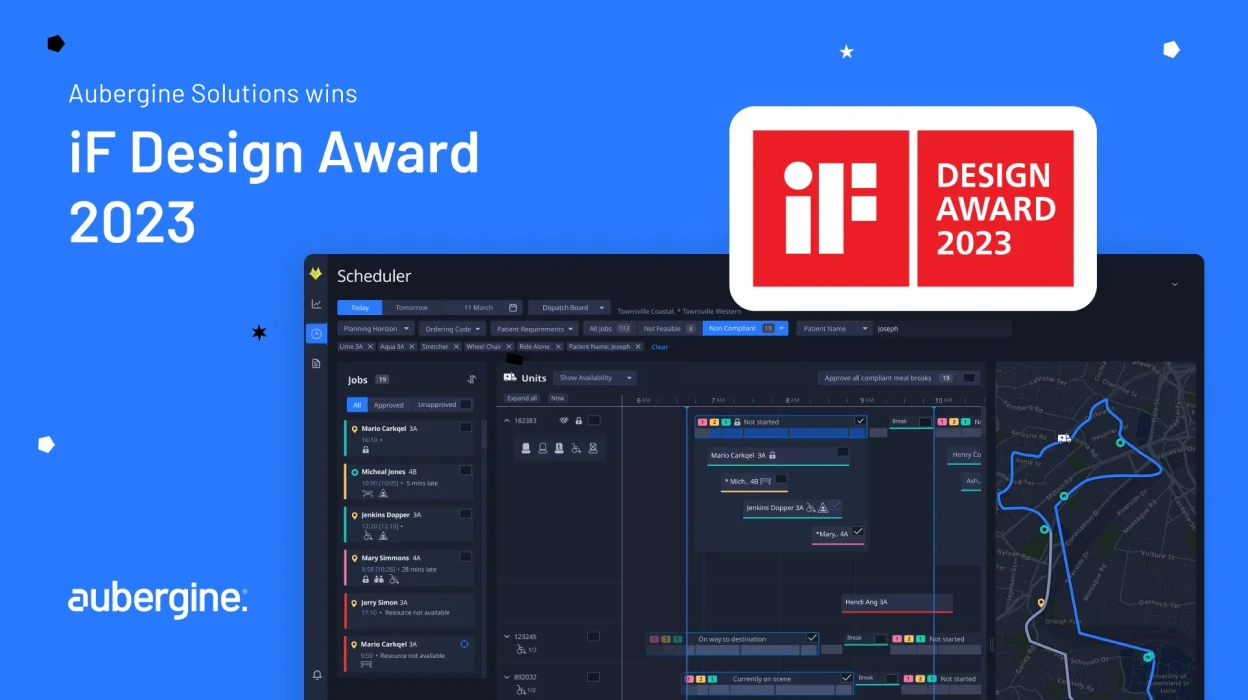Toggle the unit 123245 checkbox

[x=593, y=636]
